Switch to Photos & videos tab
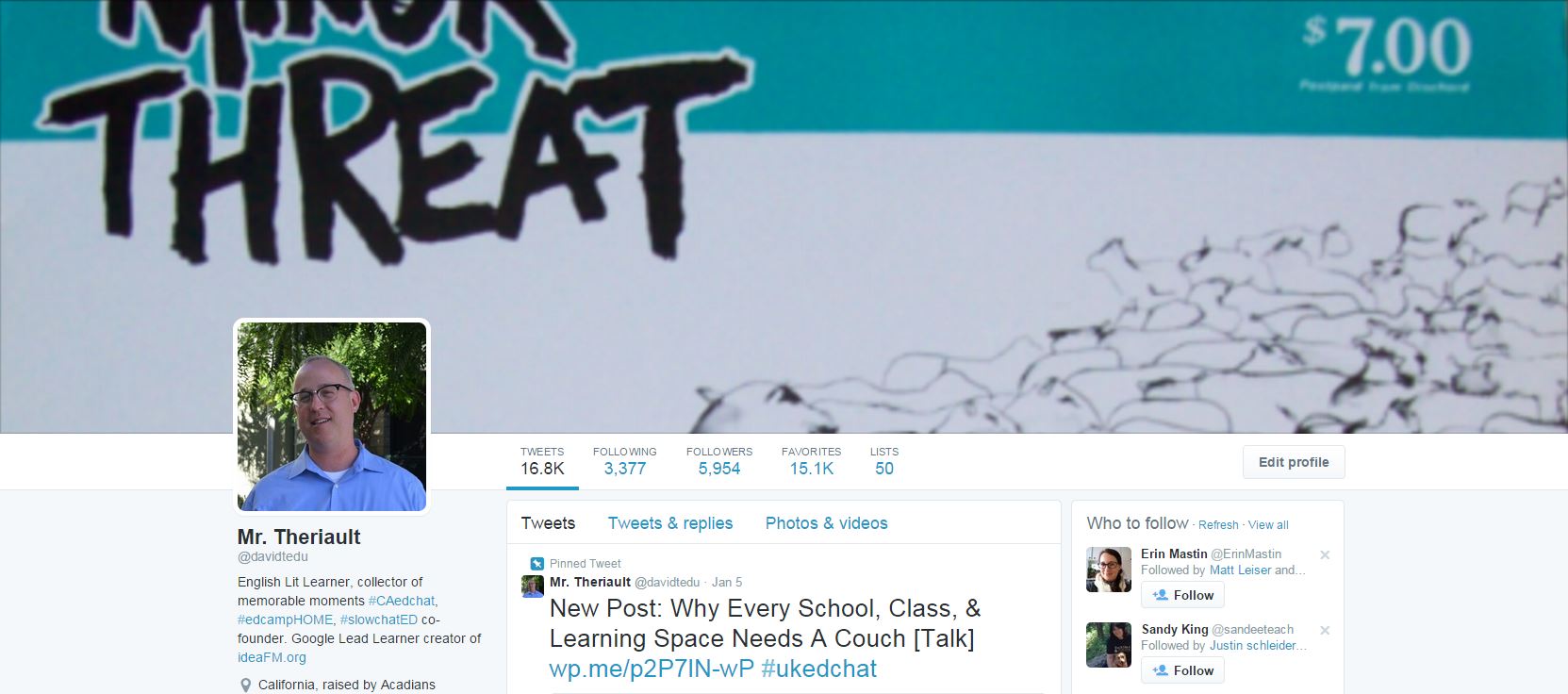The width and height of the screenshot is (1568, 694). (827, 523)
